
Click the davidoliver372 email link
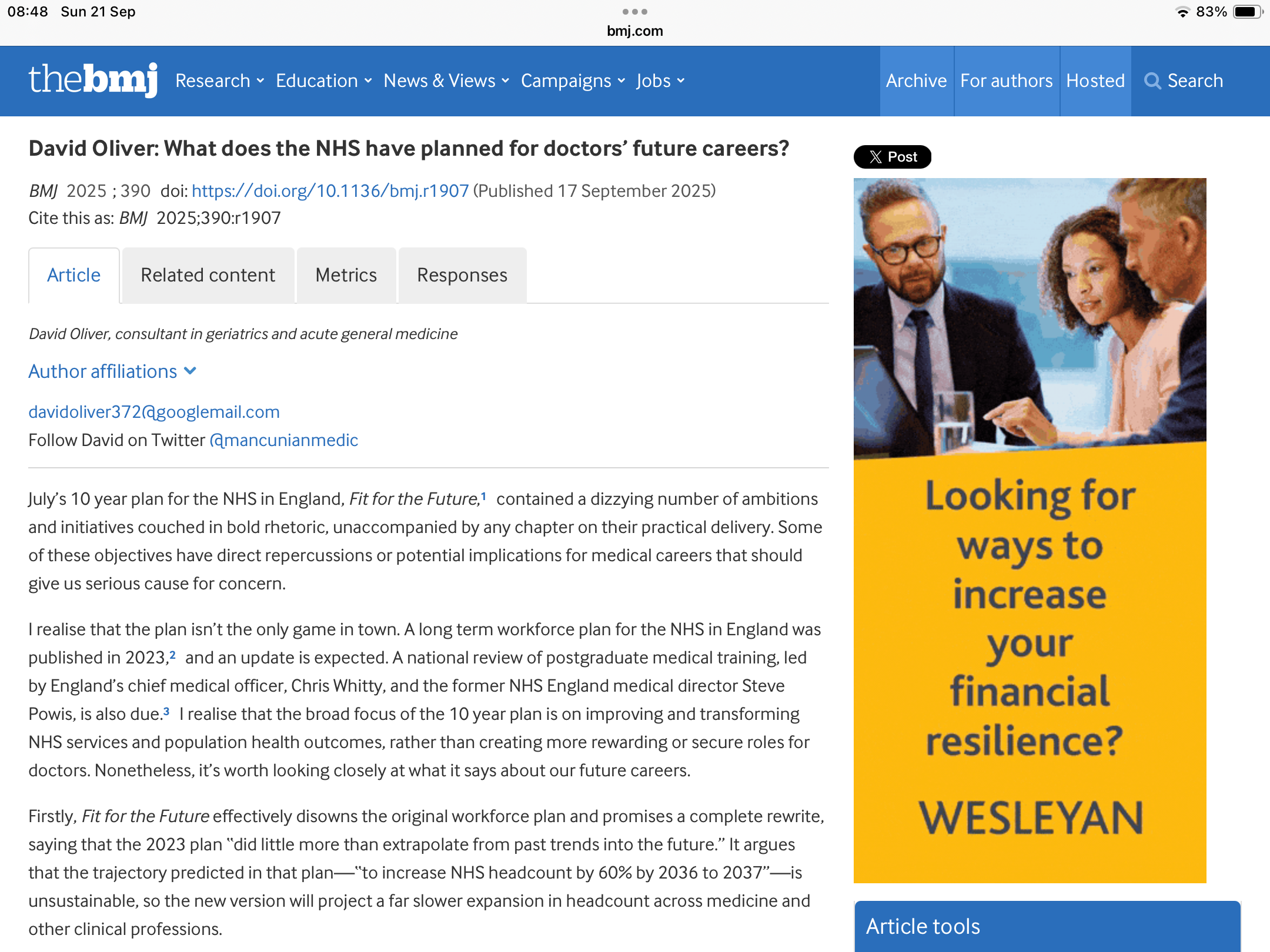pos(154,412)
